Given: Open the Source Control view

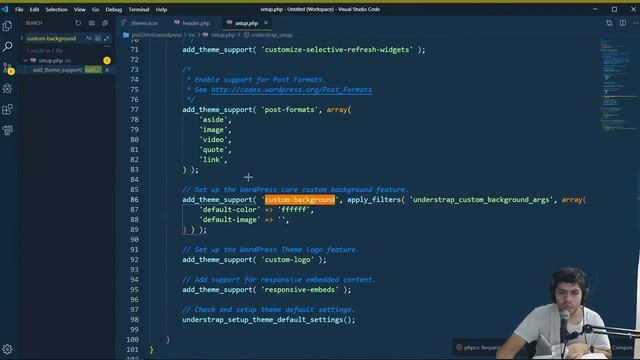Looking at the screenshot, I should (7, 68).
